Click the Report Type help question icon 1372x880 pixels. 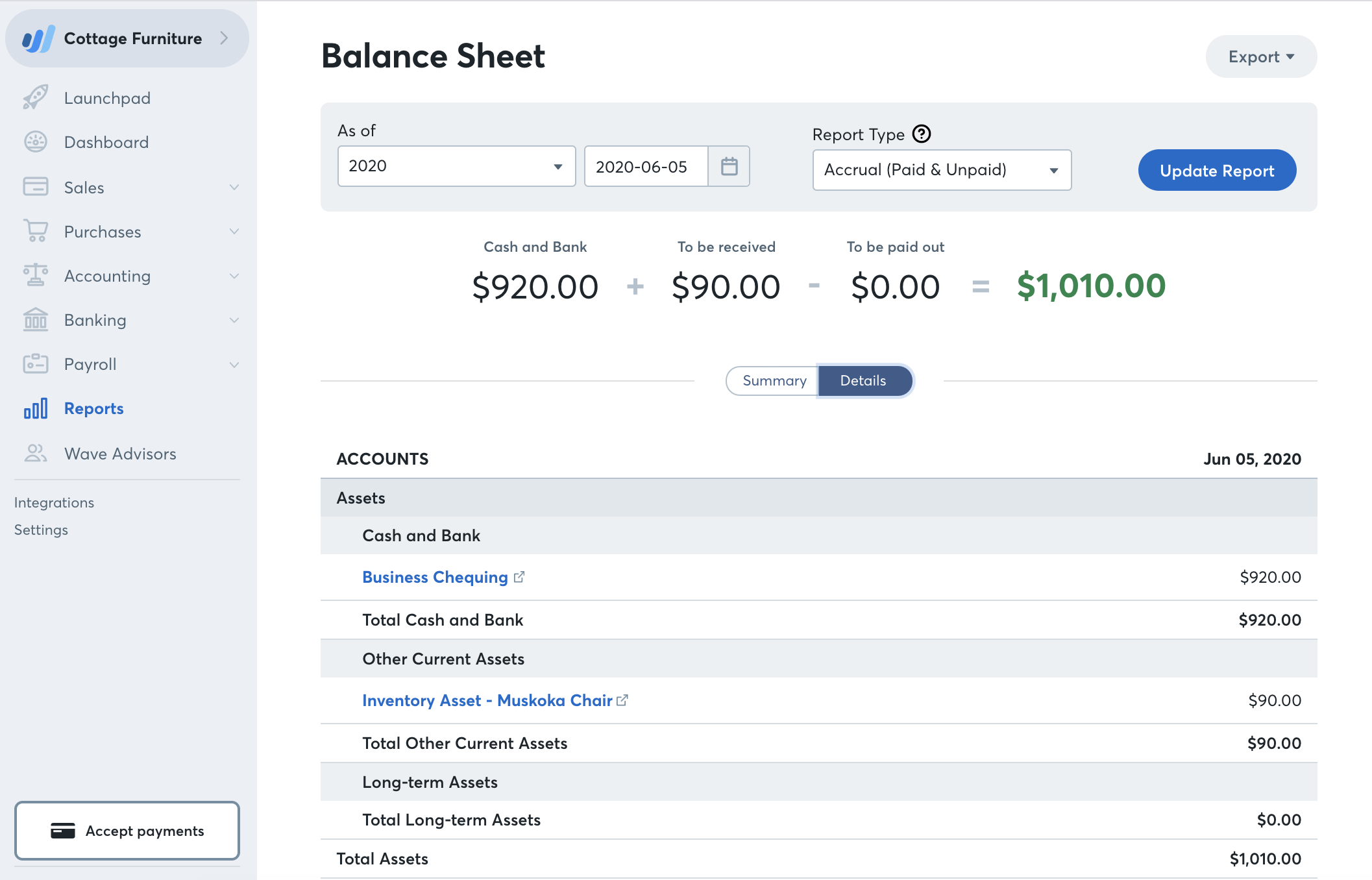tap(922, 134)
